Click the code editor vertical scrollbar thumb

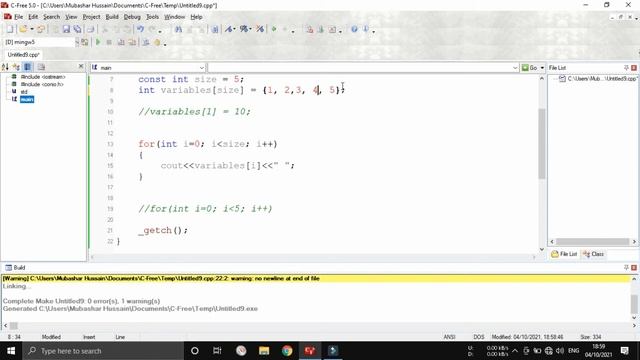tap(542, 143)
